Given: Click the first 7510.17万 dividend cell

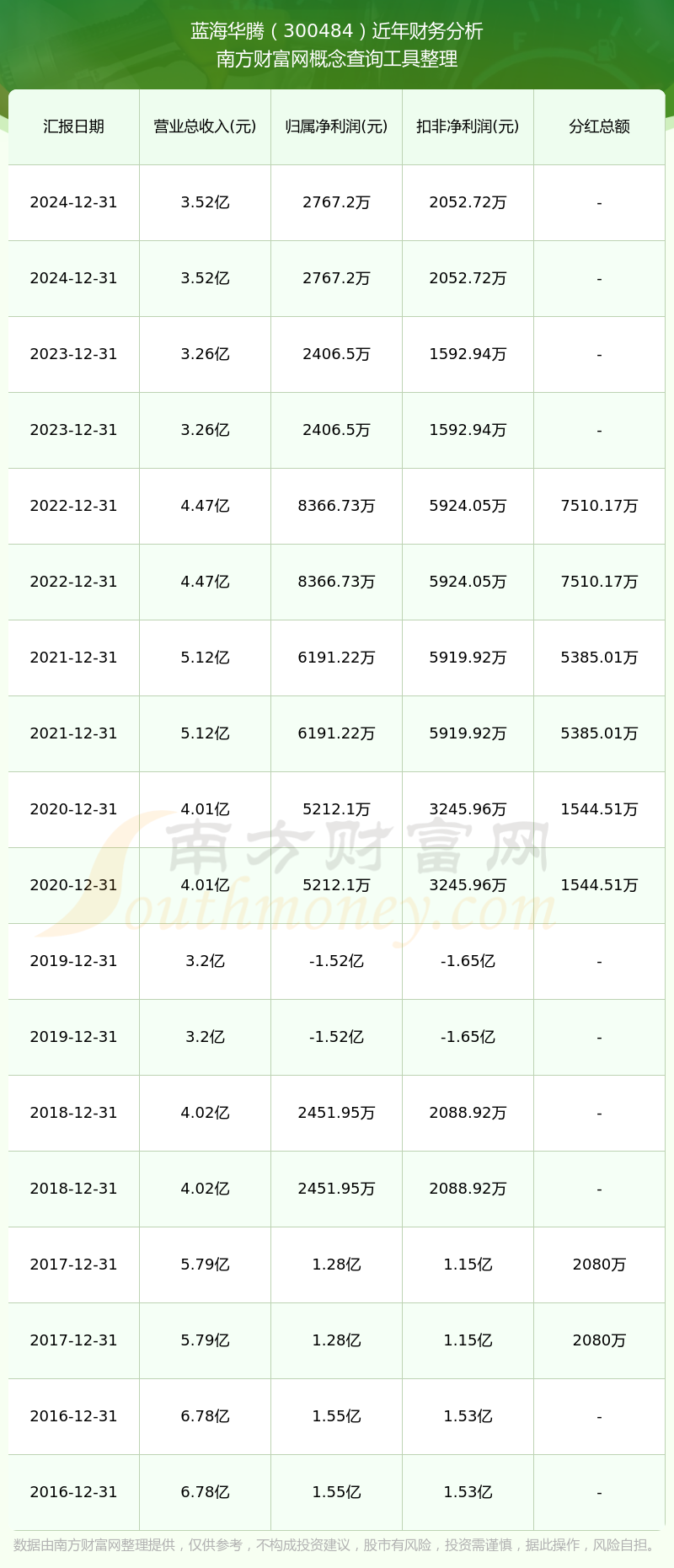Looking at the screenshot, I should 599,506.
